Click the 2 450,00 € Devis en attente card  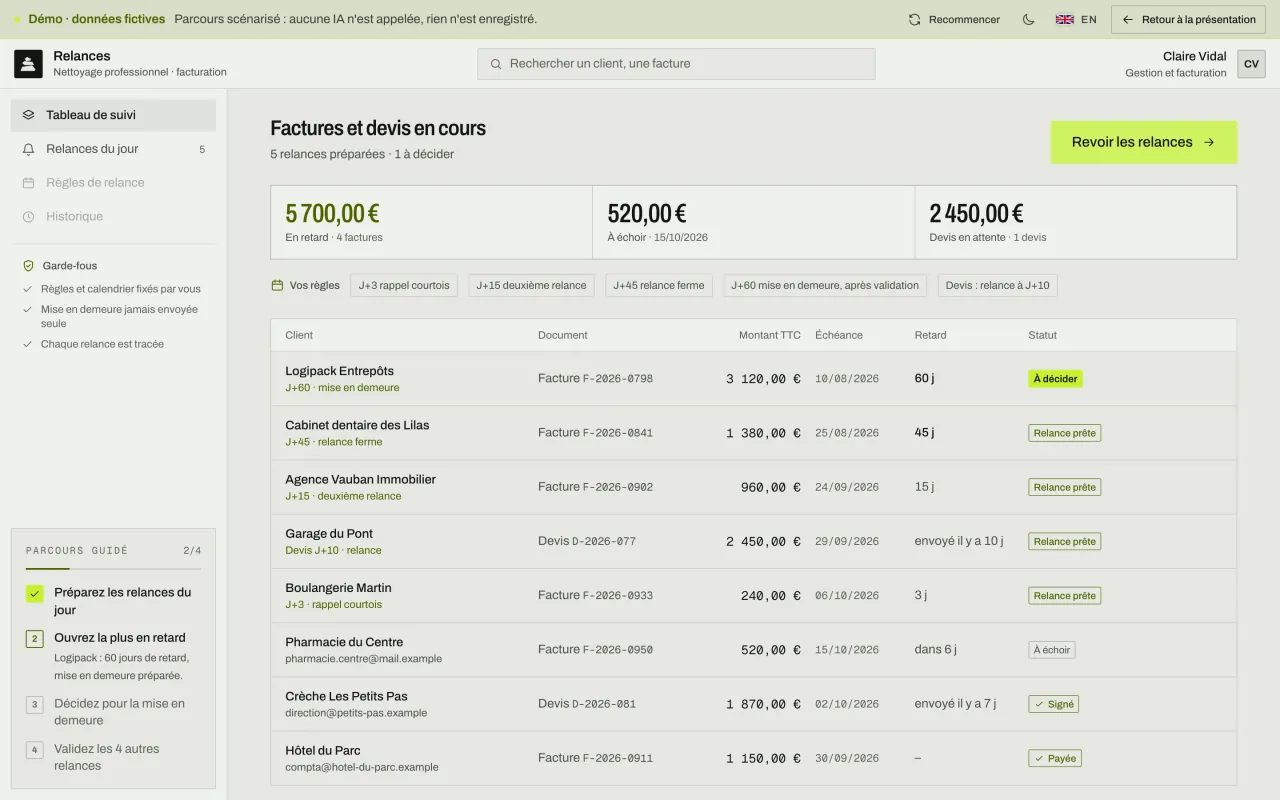pos(1075,222)
